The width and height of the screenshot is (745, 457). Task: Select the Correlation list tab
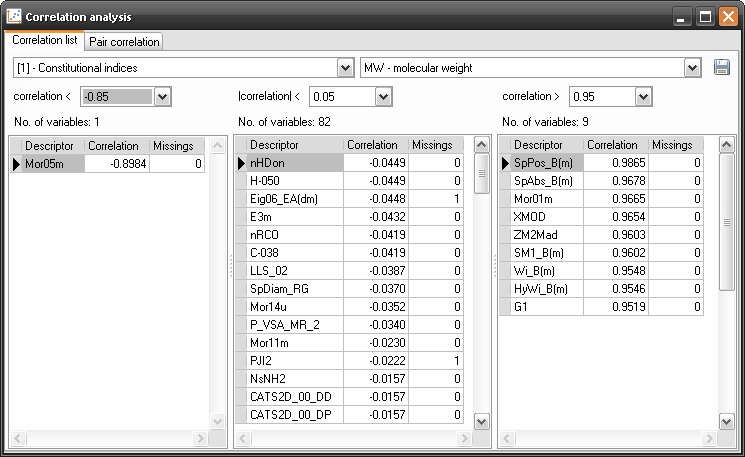pyautogui.click(x=45, y=40)
